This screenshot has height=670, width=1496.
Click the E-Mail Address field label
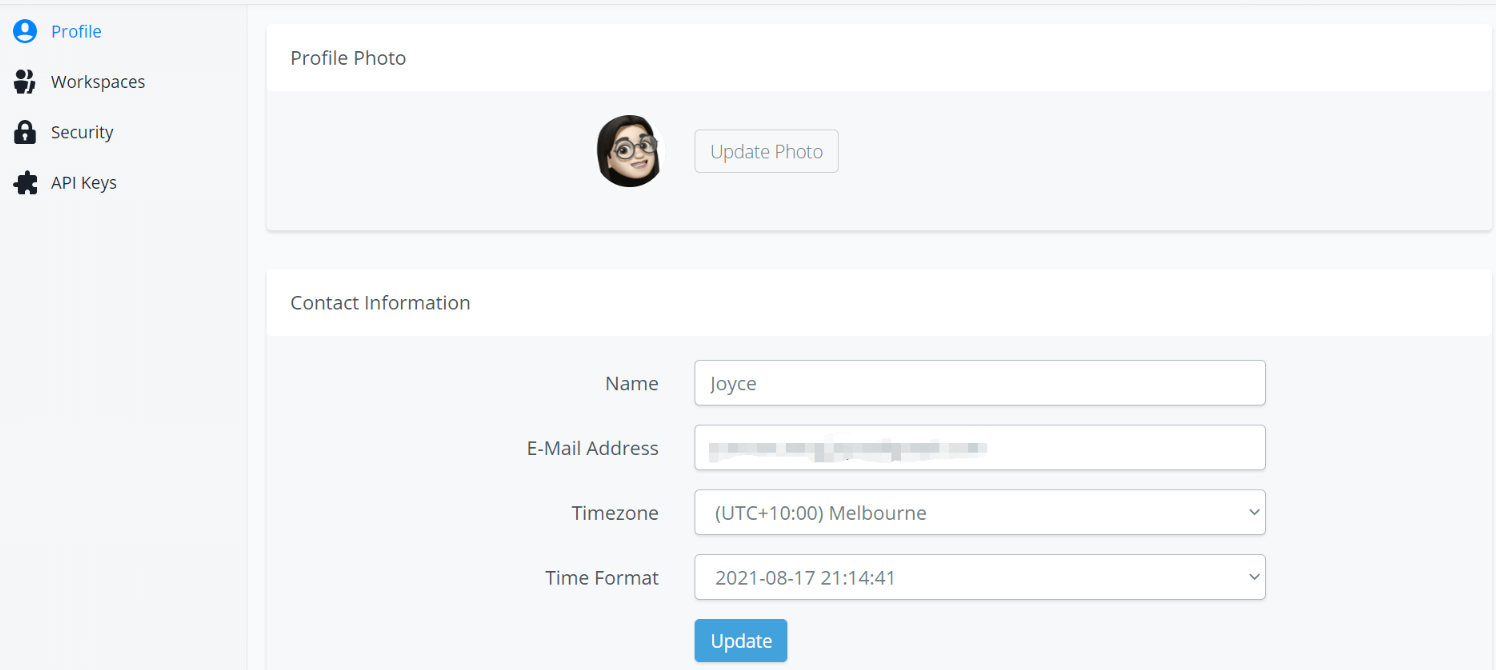(x=593, y=448)
